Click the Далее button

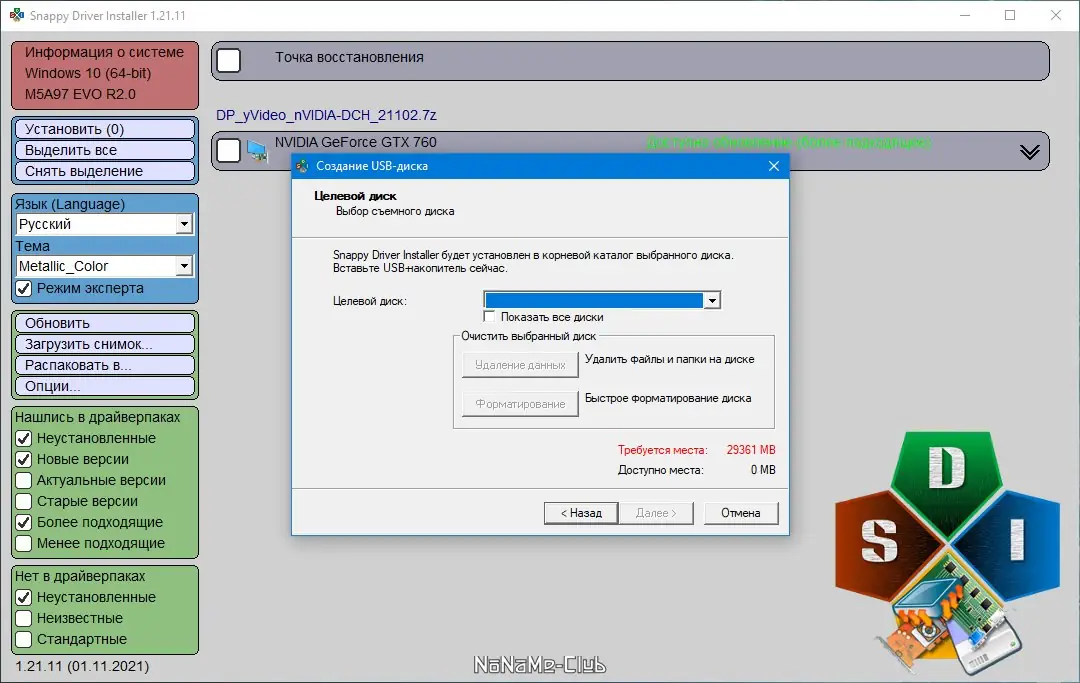tap(656, 512)
